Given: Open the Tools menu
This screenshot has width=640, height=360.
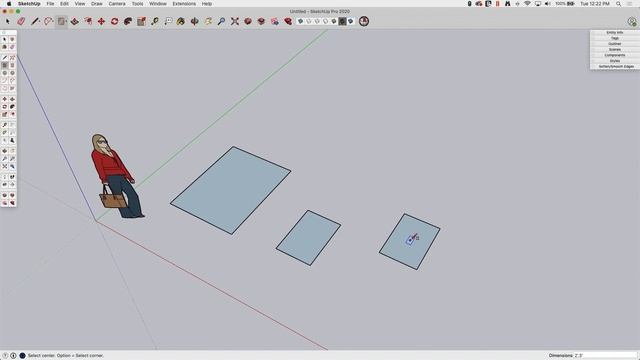Looking at the screenshot, I should tap(138, 4).
